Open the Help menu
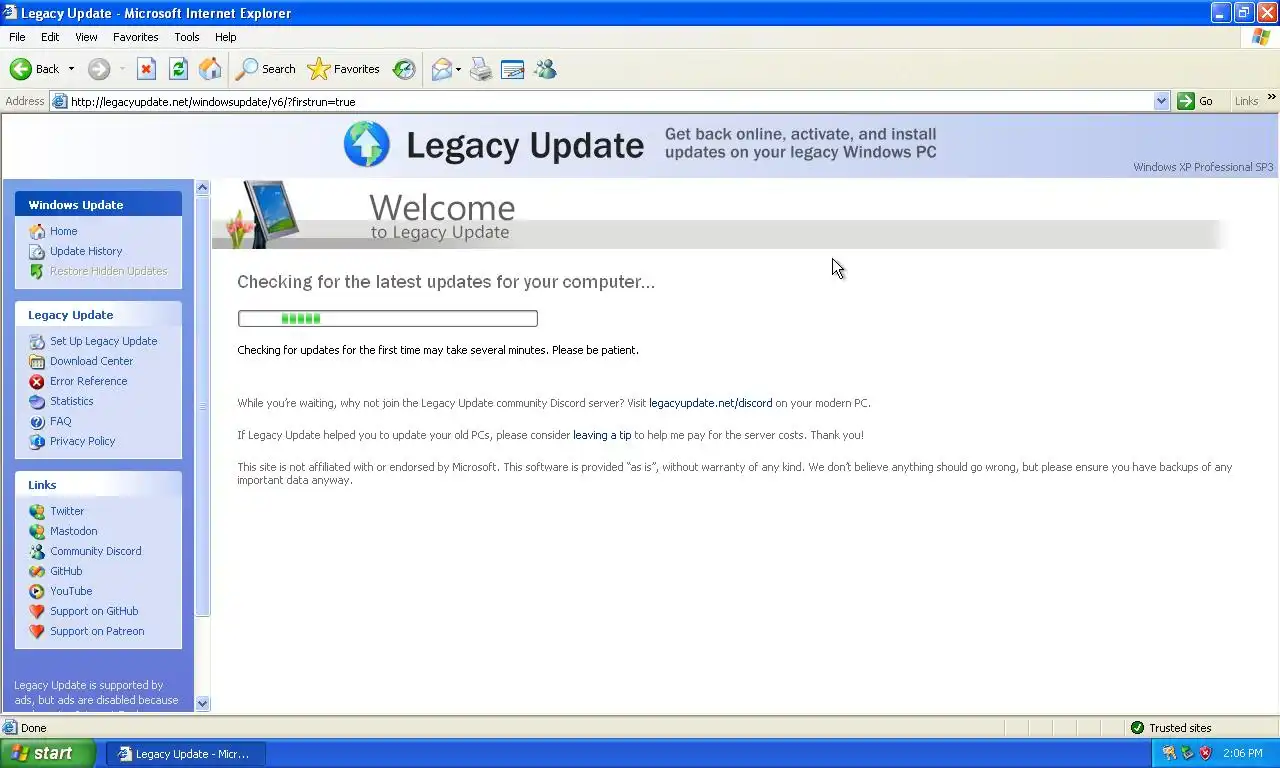1280x768 pixels. 225,37
